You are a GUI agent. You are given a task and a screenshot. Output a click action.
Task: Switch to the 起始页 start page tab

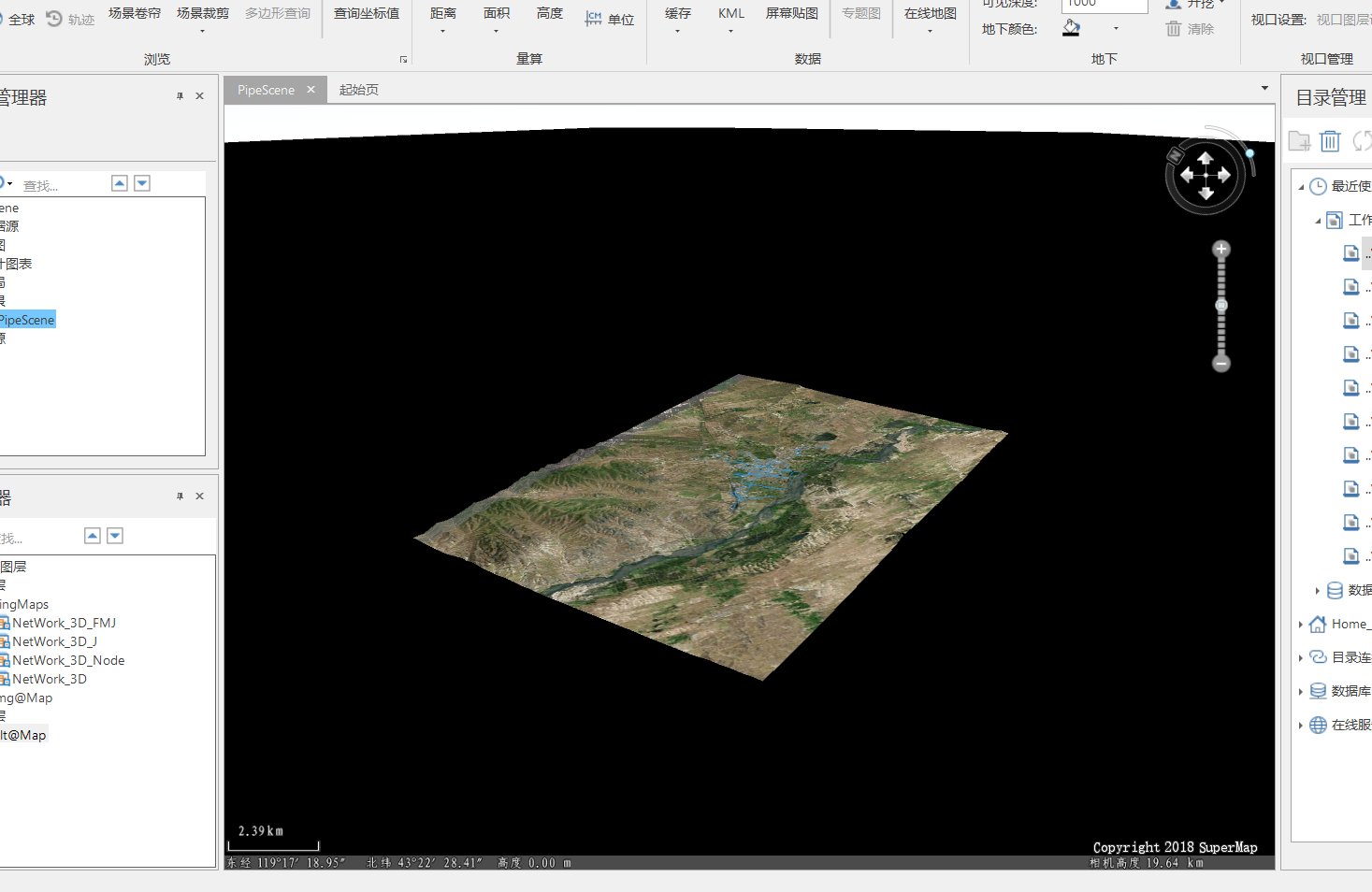[359, 90]
